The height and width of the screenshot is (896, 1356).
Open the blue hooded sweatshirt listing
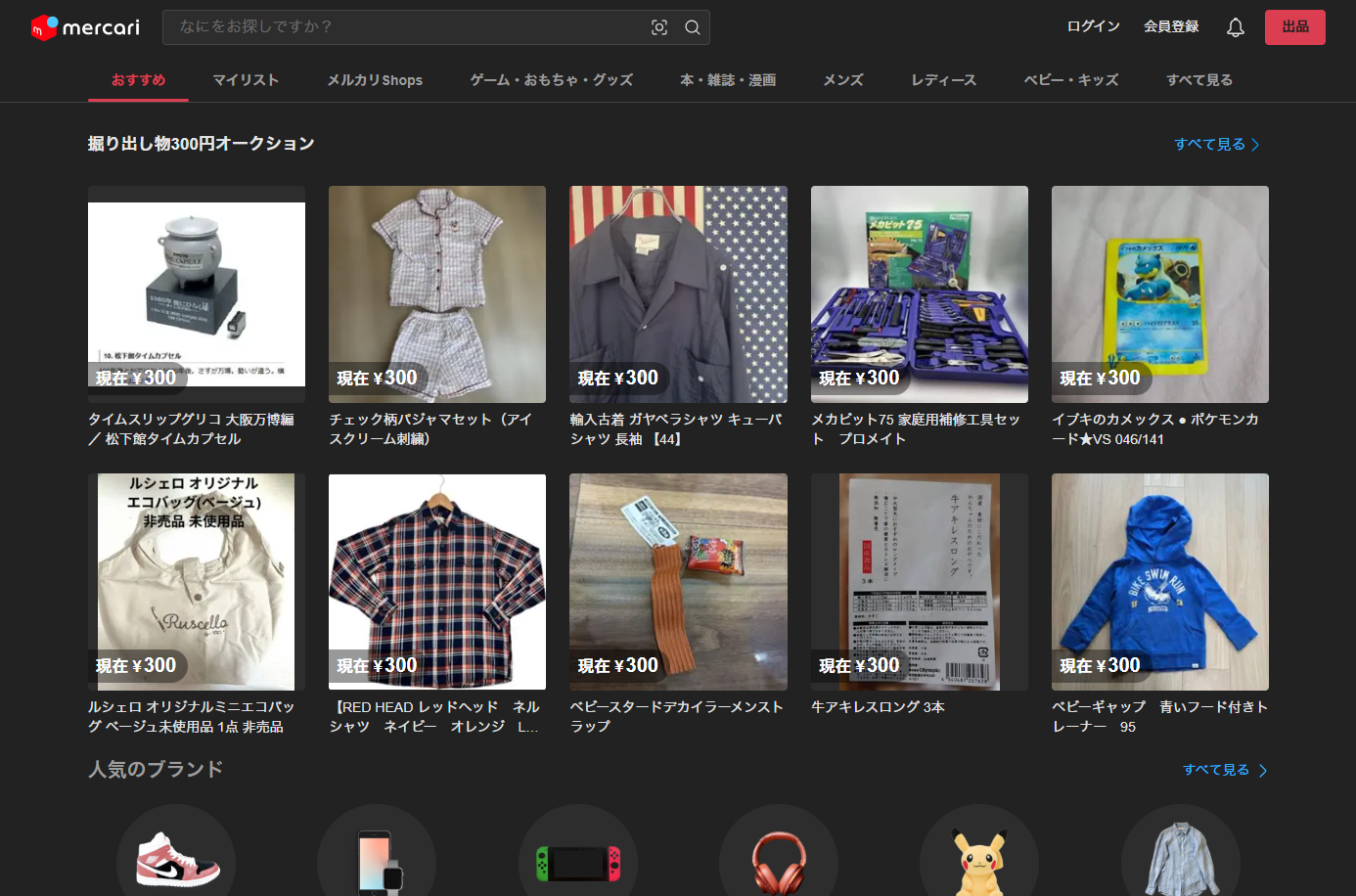point(1159,582)
